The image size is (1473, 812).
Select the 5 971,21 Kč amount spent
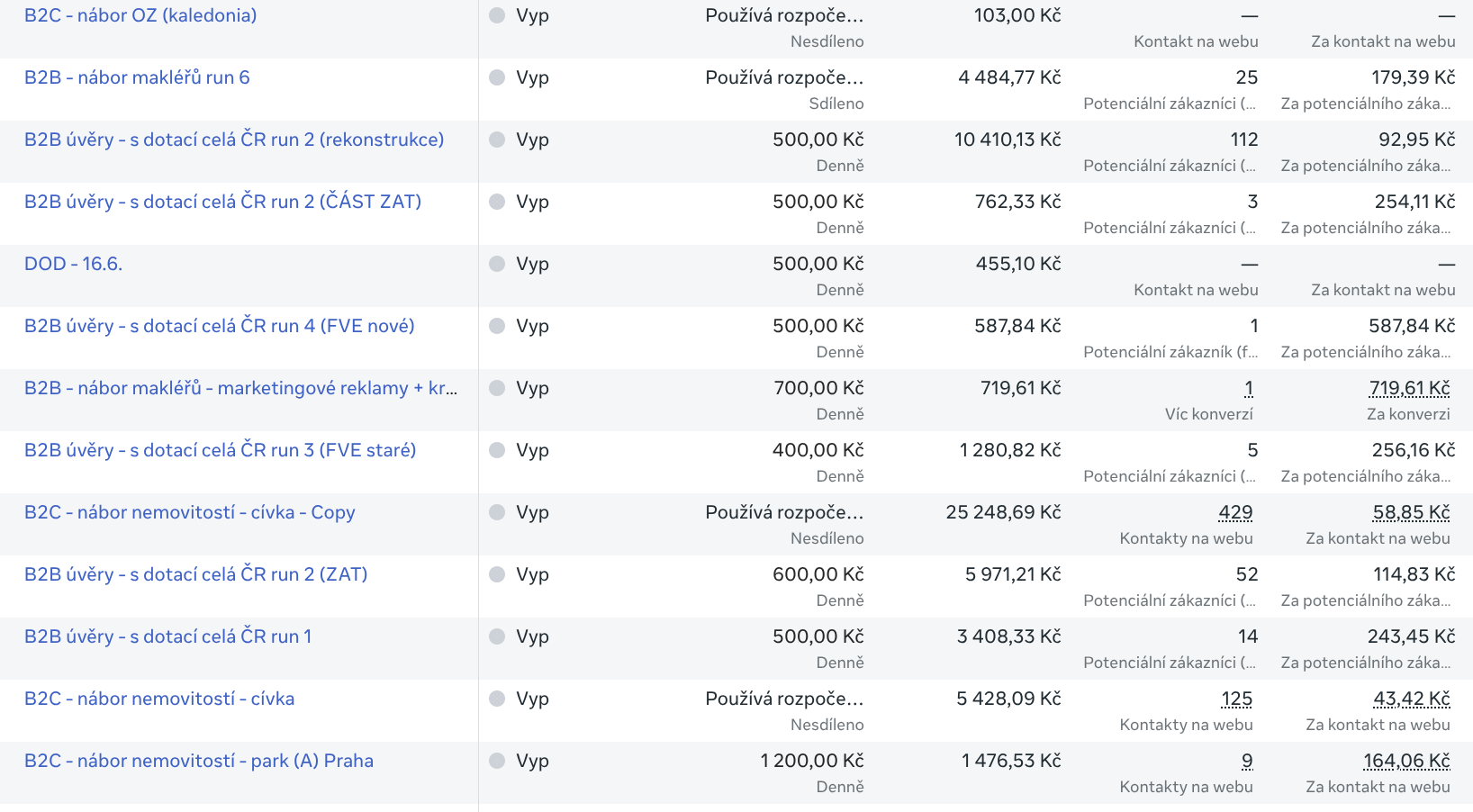tap(1013, 574)
